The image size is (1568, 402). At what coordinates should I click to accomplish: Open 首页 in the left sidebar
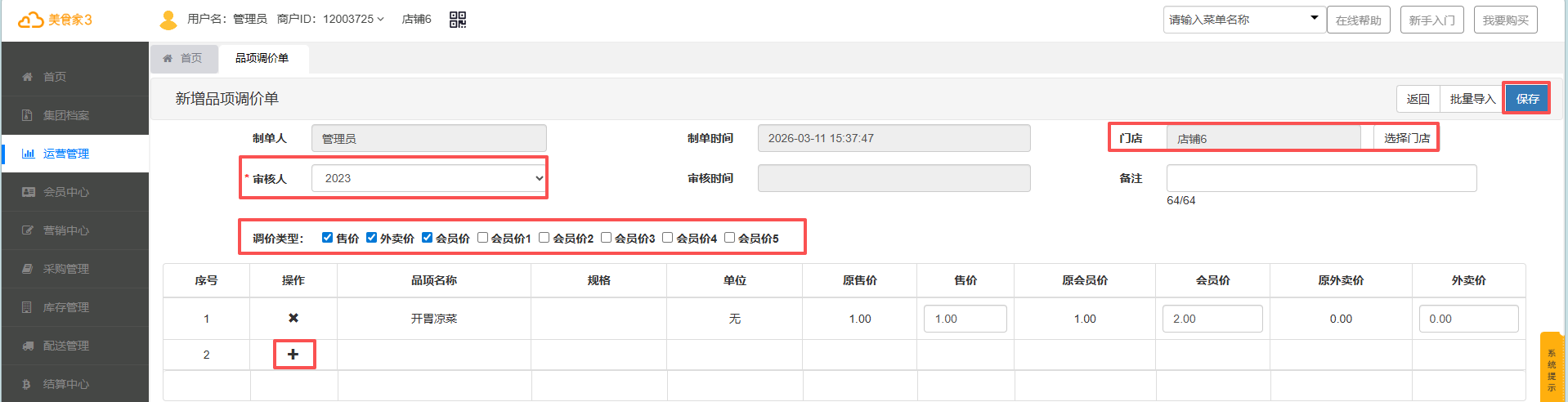(x=55, y=77)
